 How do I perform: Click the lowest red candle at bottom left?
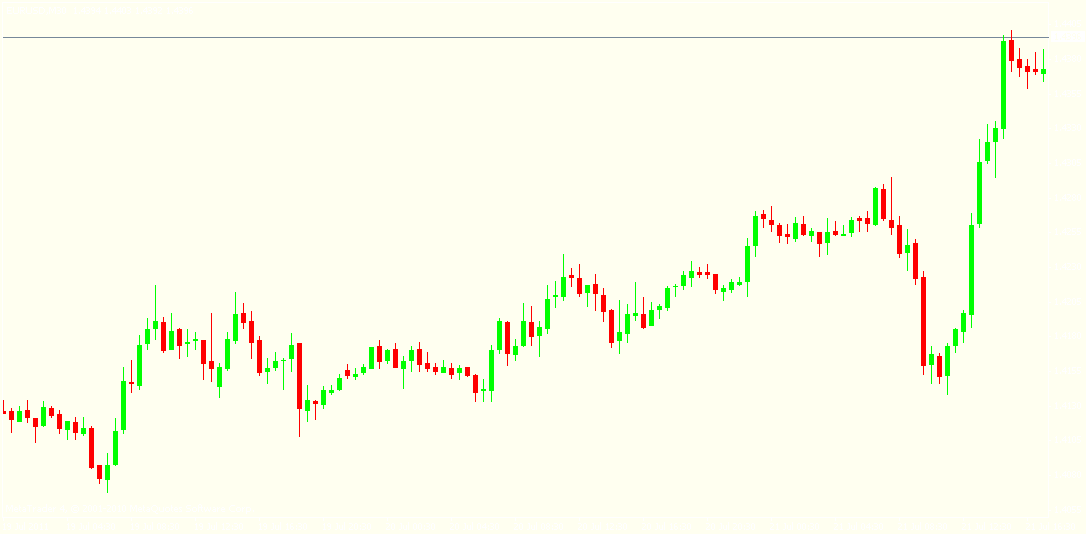[100, 472]
